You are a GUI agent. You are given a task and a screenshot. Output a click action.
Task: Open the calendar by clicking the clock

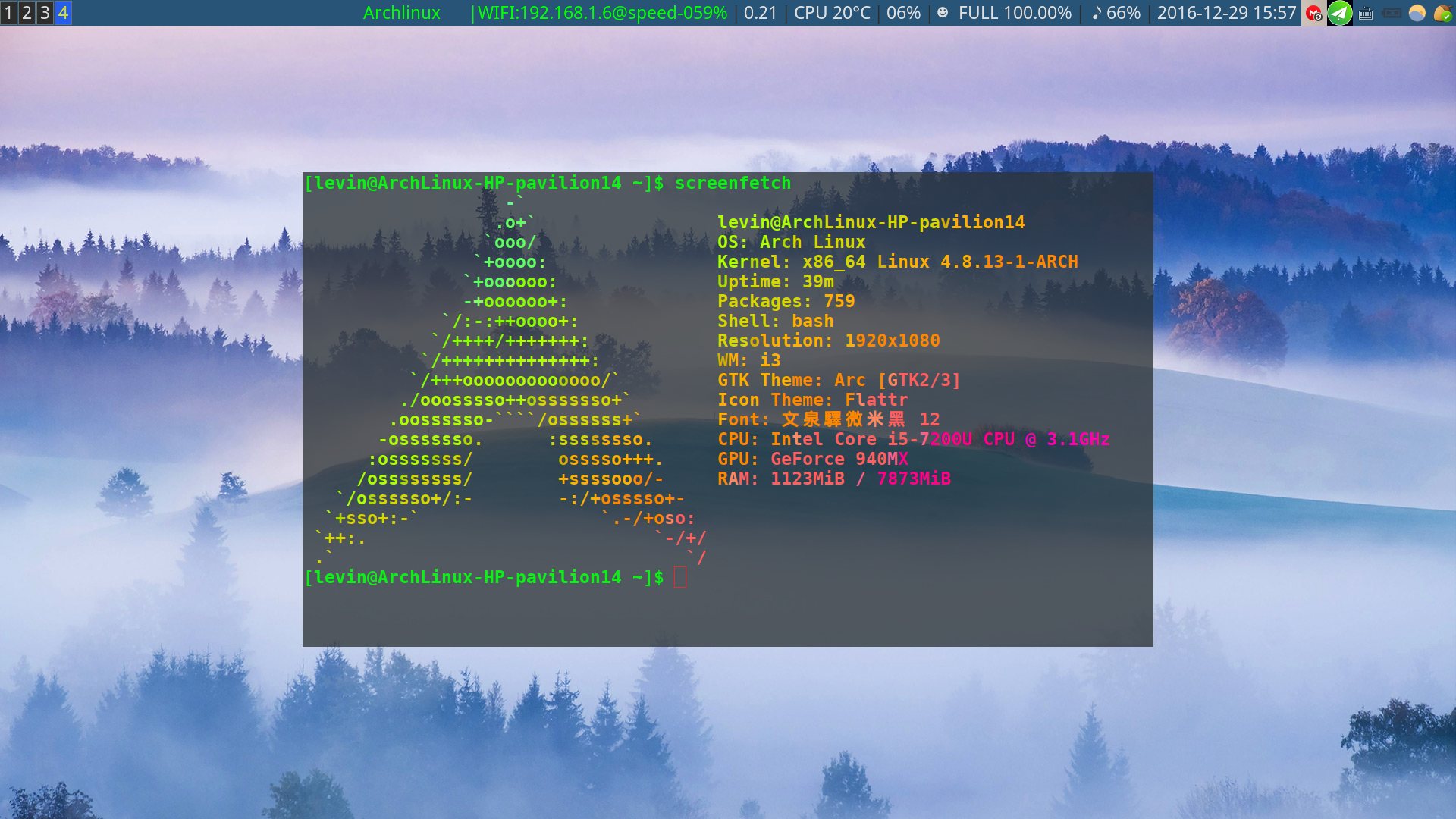(1225, 12)
